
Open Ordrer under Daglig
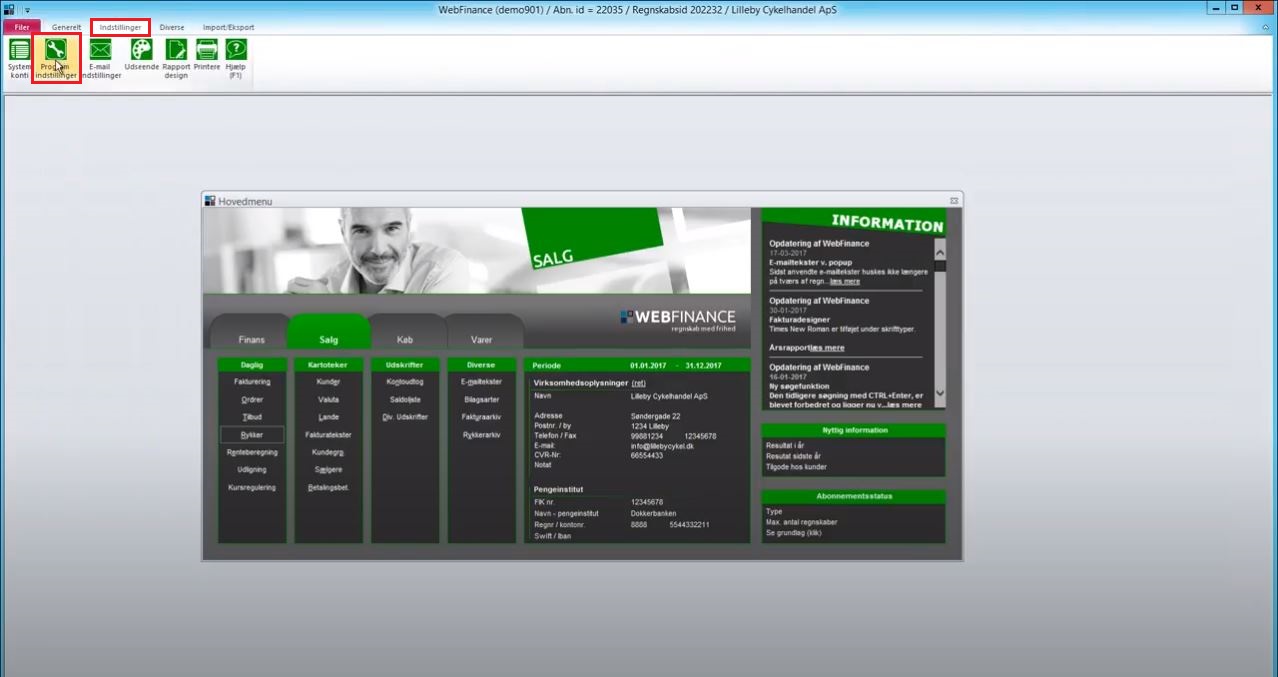[252, 399]
